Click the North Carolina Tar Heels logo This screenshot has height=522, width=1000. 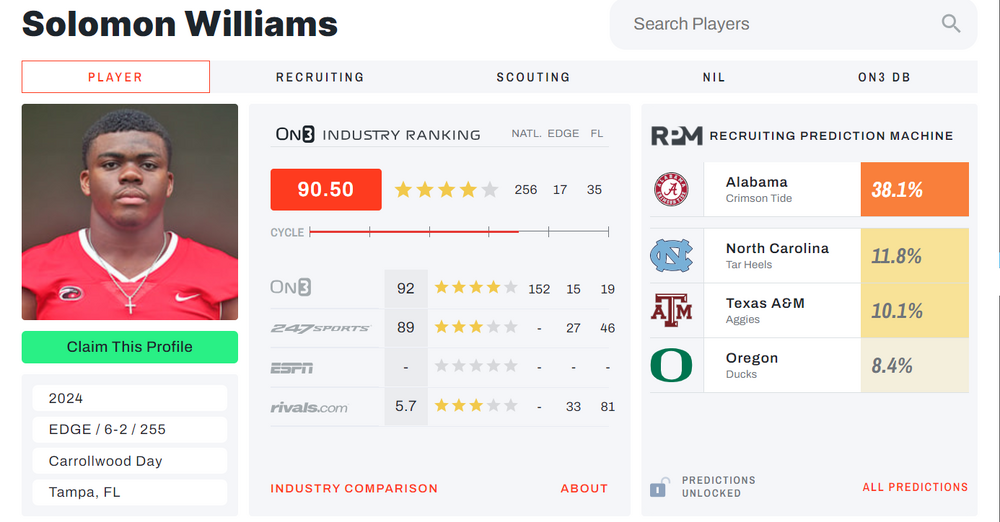tap(671, 255)
